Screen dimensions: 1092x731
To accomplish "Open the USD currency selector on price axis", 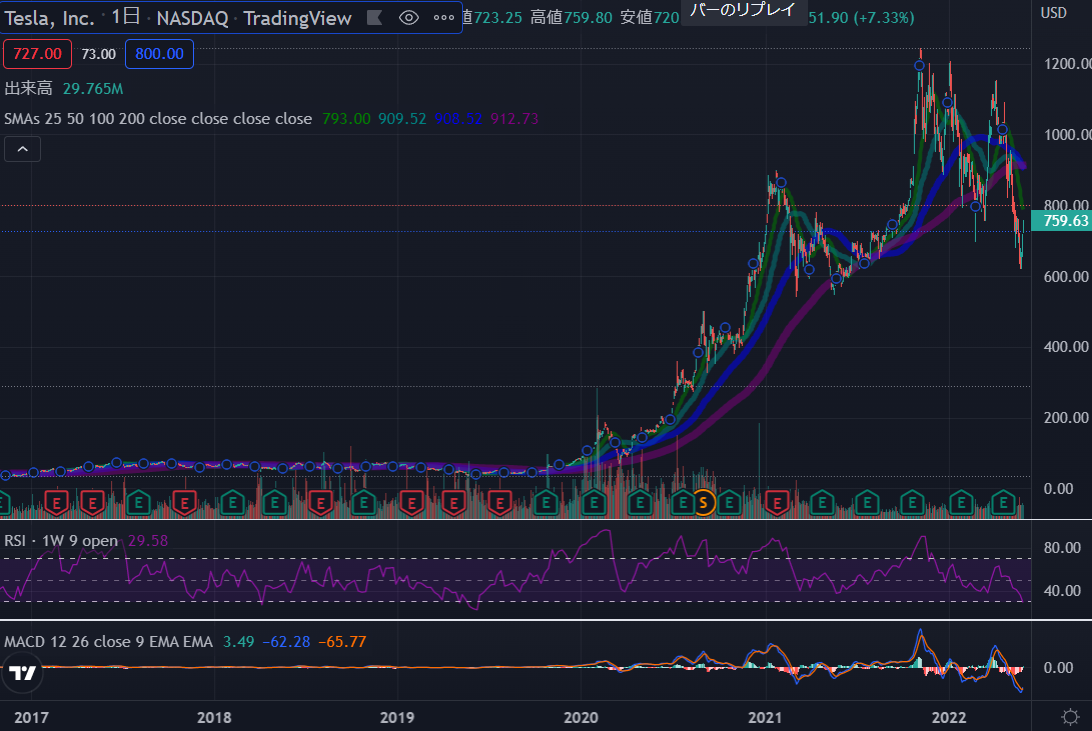I will pyautogui.click(x=1053, y=13).
